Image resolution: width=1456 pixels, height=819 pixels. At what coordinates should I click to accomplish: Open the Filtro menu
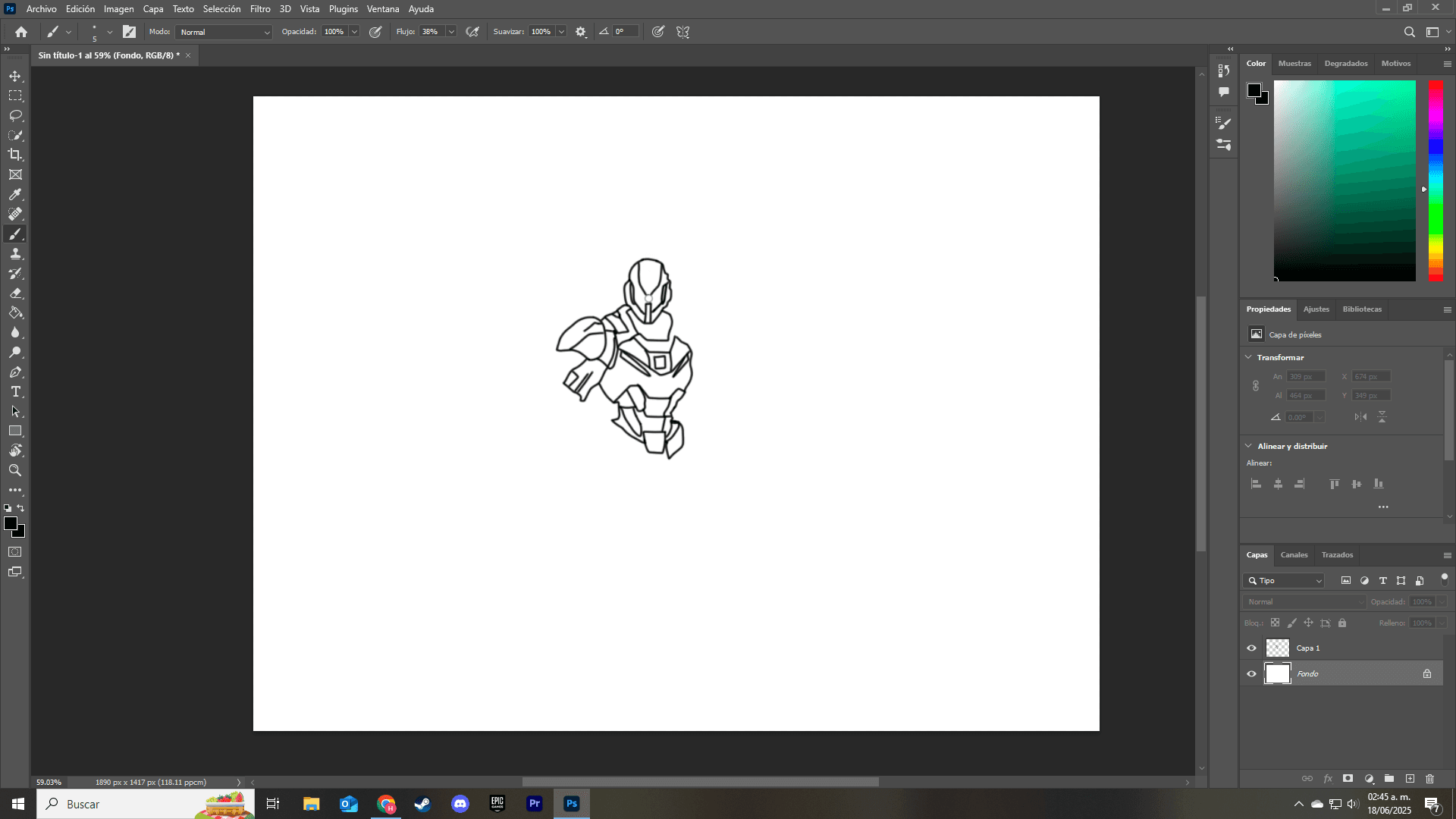[260, 9]
